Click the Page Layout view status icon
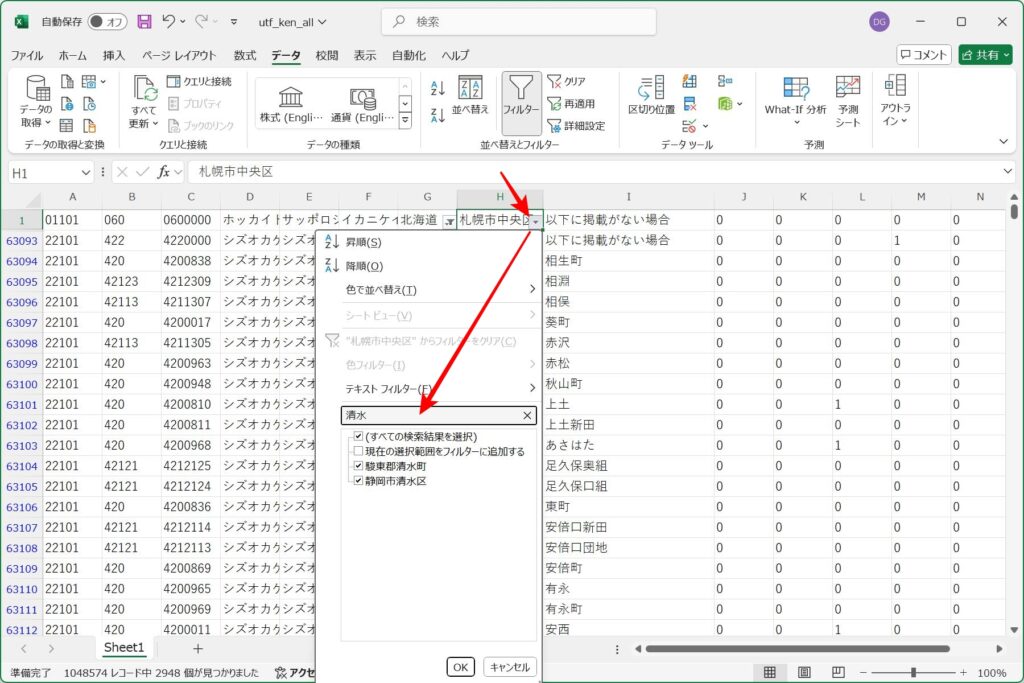 [x=804, y=672]
